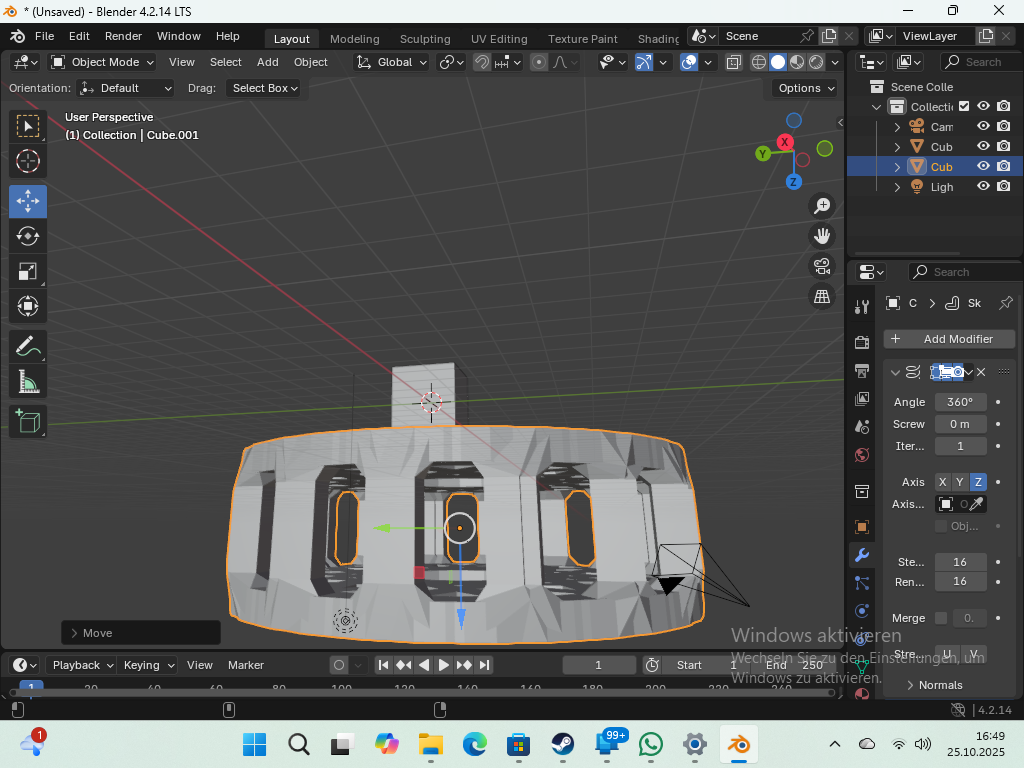Viewport: 1024px width, 768px height.
Task: Click the Add Modifier button
Action: 949,339
